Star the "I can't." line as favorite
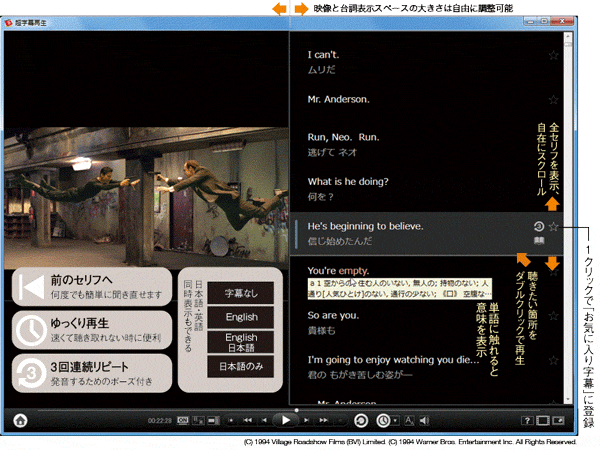The width and height of the screenshot is (600, 450). point(553,55)
